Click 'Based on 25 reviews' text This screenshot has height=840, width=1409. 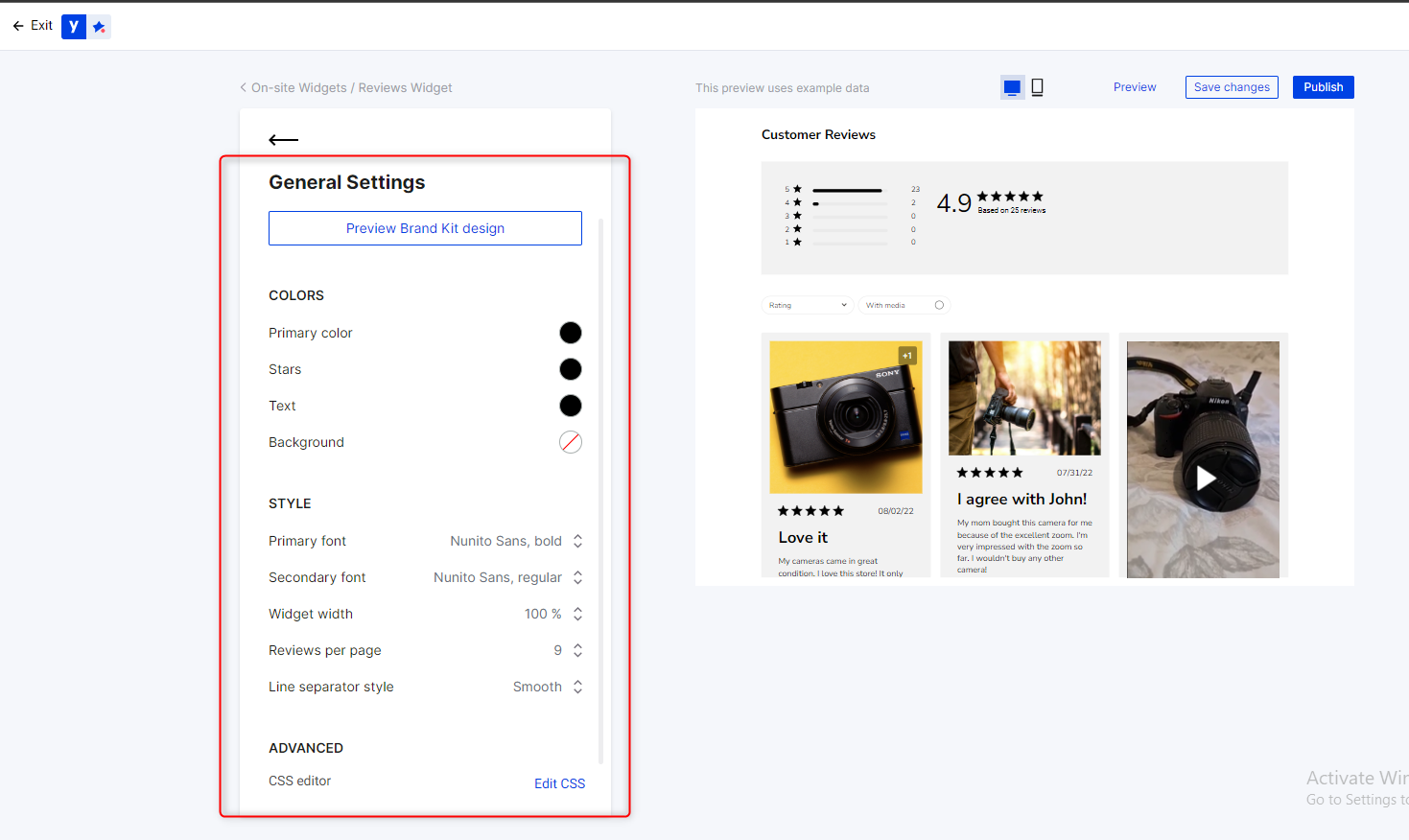tap(1012, 210)
